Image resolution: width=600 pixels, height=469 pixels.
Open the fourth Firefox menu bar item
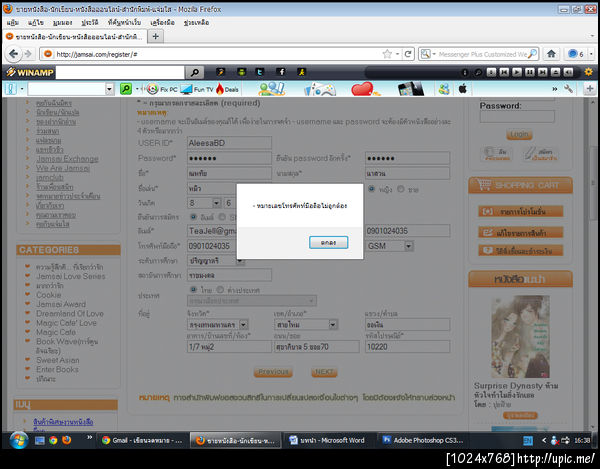click(x=90, y=23)
